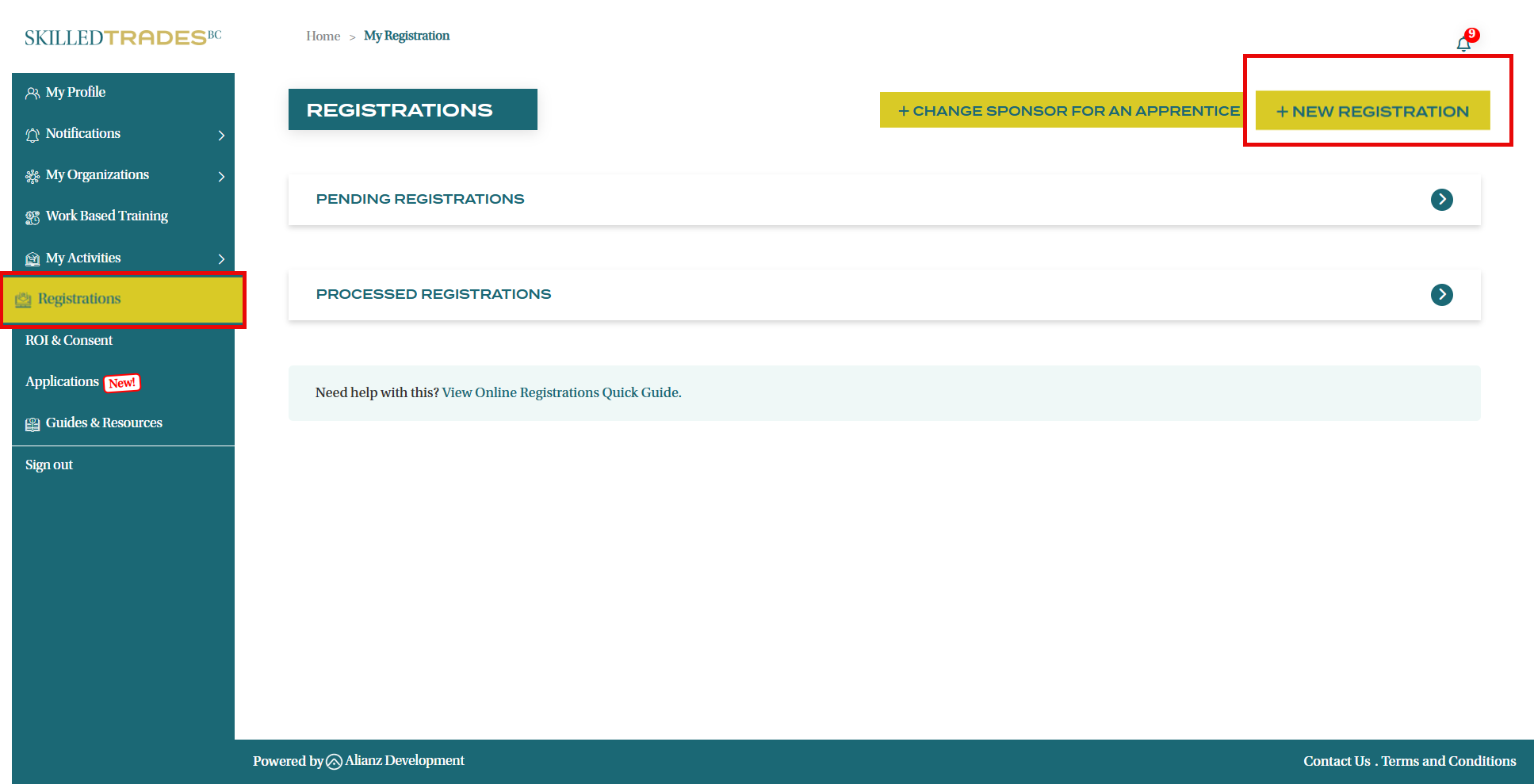Viewport: 1534px width, 784px height.
Task: Go to Applications in the sidebar
Action: pos(63,381)
